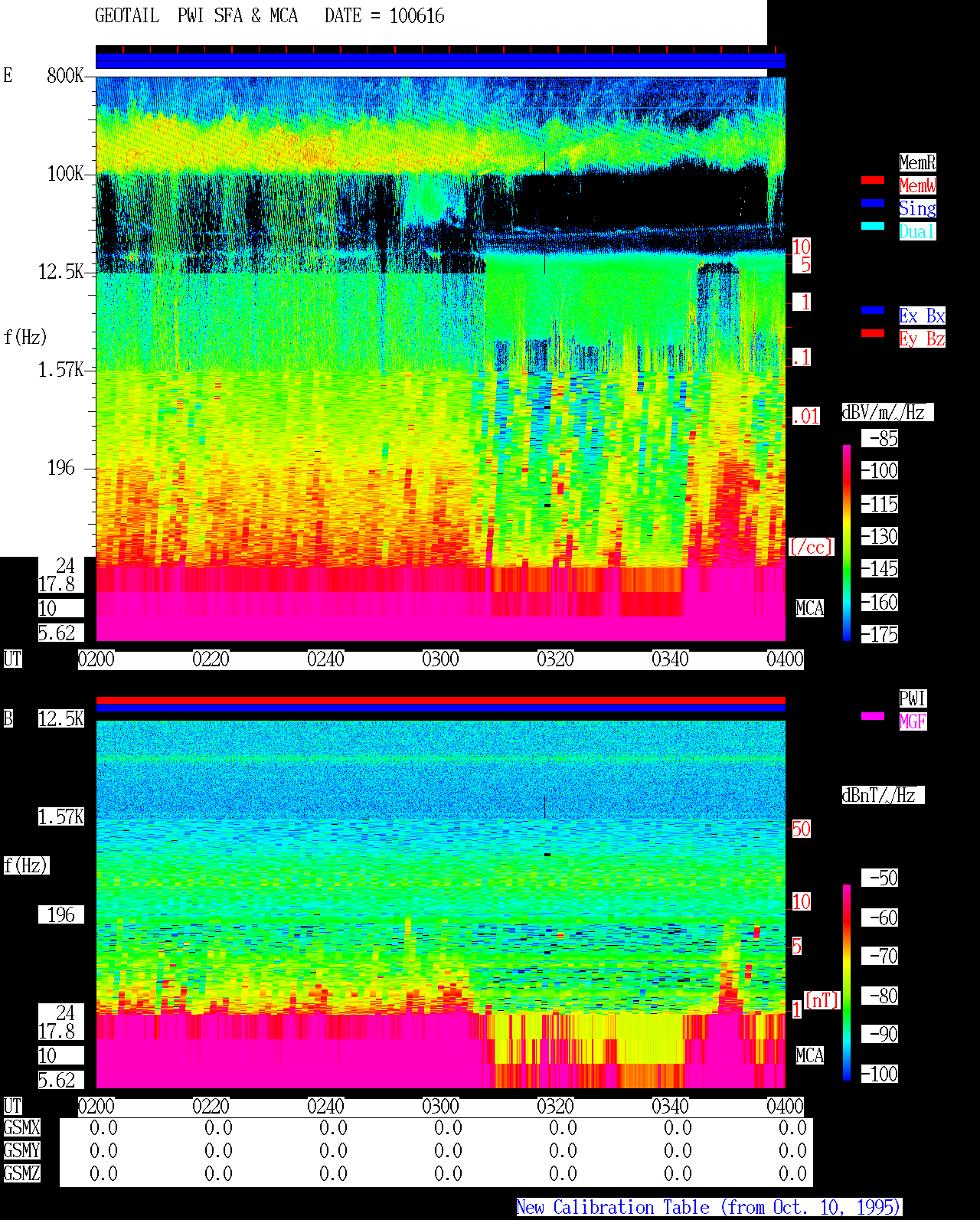Click the -160 color scale value

click(x=880, y=603)
